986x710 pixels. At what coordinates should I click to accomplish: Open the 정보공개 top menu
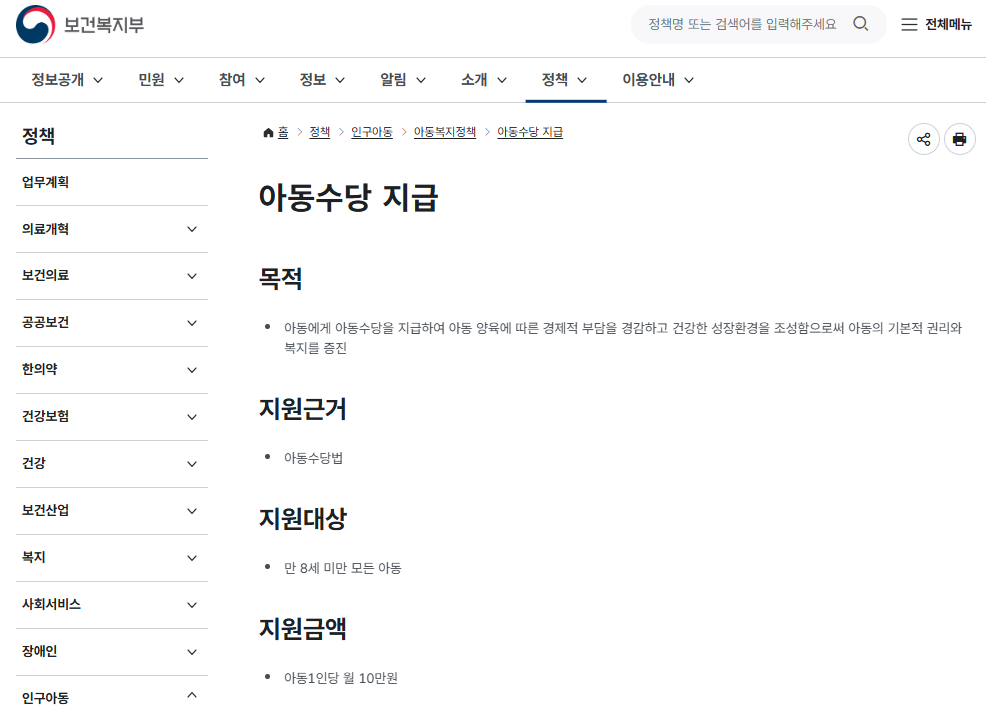[67, 80]
